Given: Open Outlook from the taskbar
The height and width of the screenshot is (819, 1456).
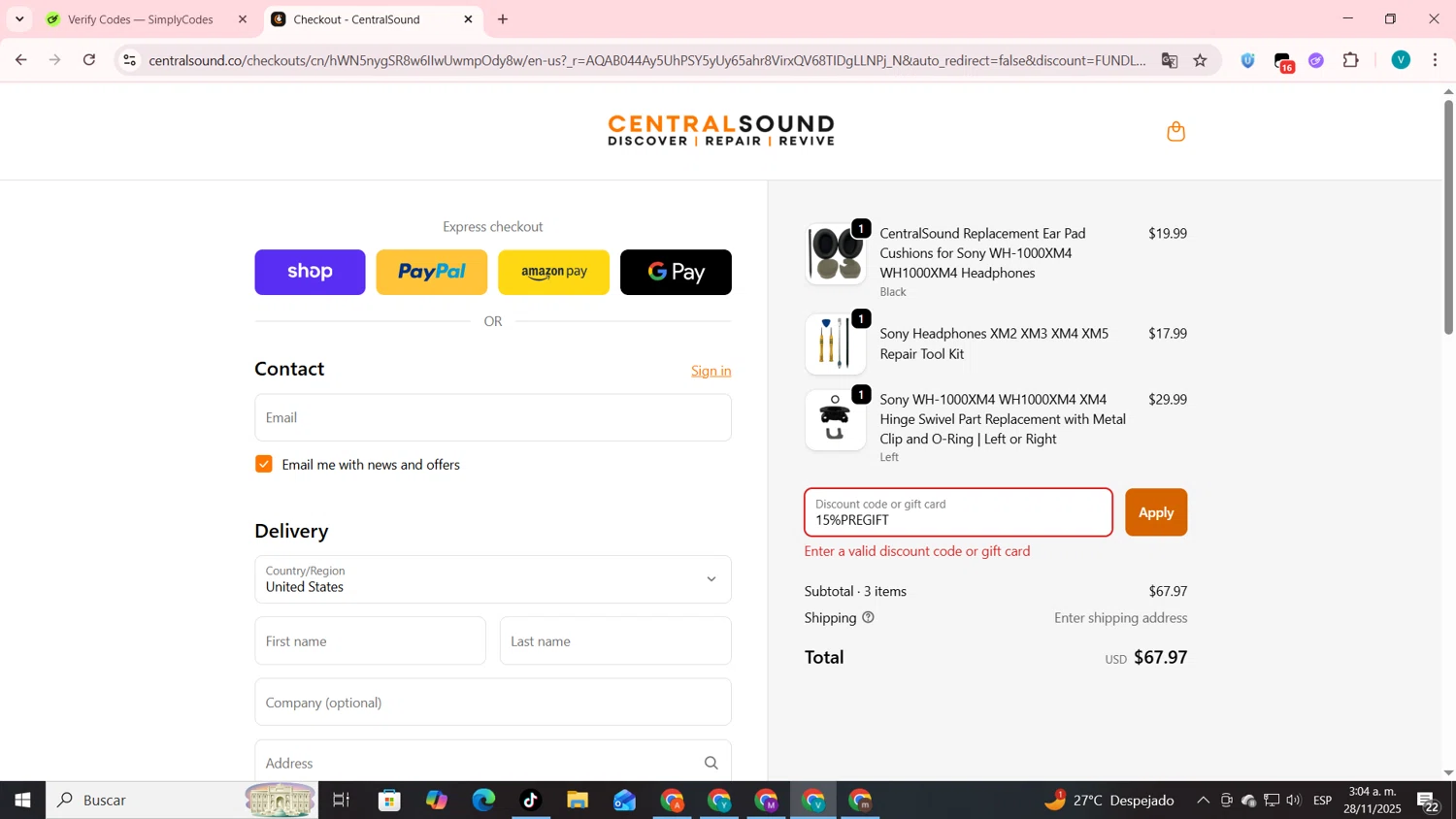Looking at the screenshot, I should coord(624,801).
